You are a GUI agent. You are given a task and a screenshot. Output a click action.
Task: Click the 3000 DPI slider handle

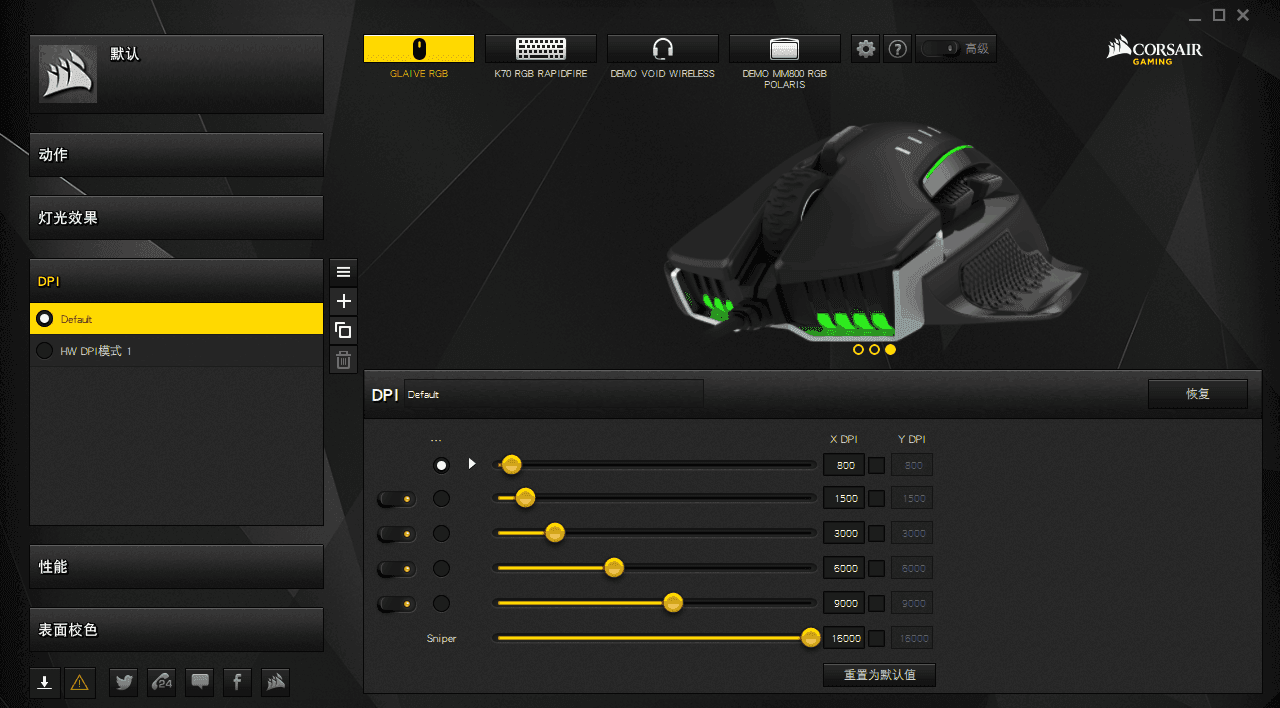[555, 533]
